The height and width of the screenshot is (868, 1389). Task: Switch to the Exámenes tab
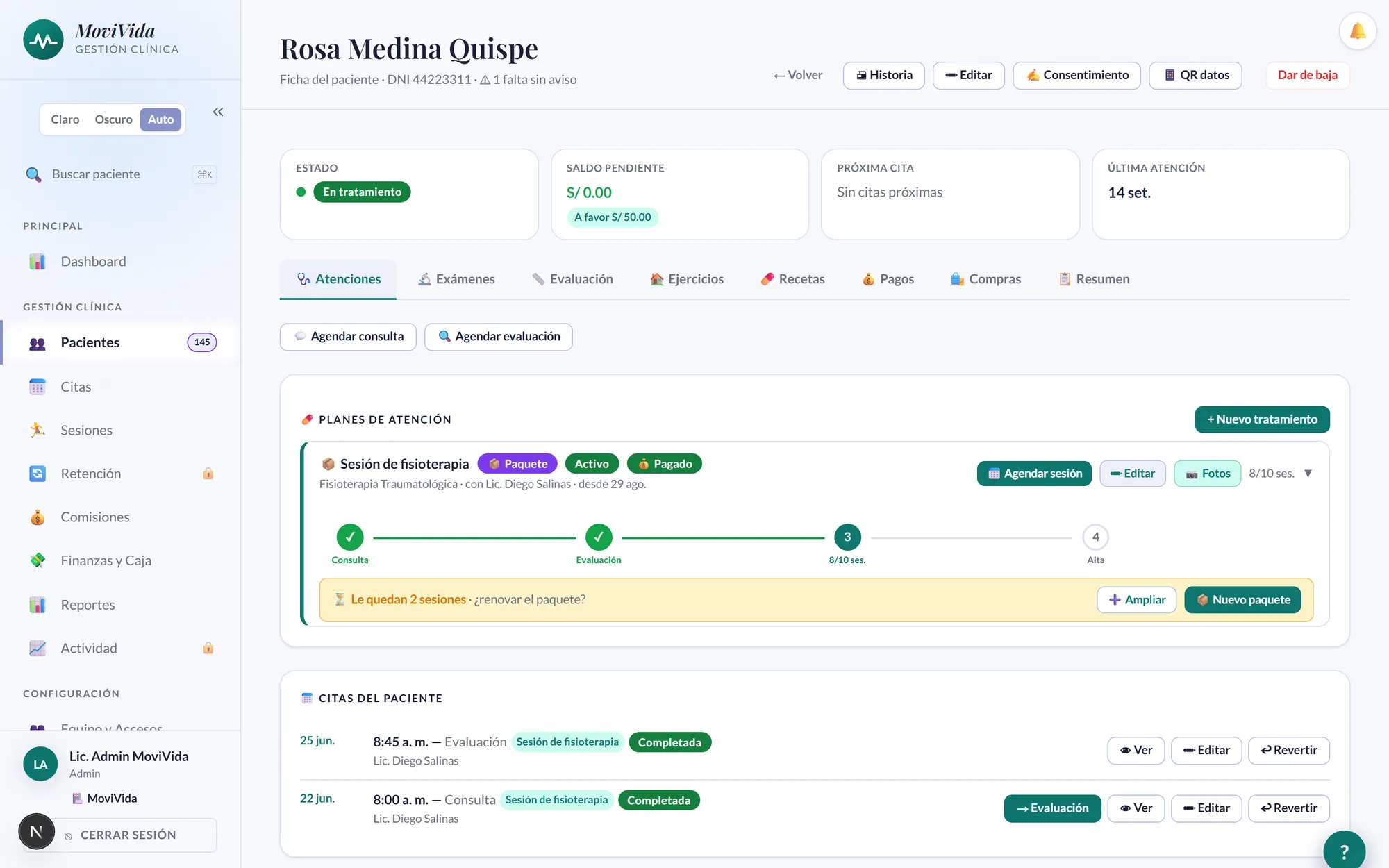[456, 279]
